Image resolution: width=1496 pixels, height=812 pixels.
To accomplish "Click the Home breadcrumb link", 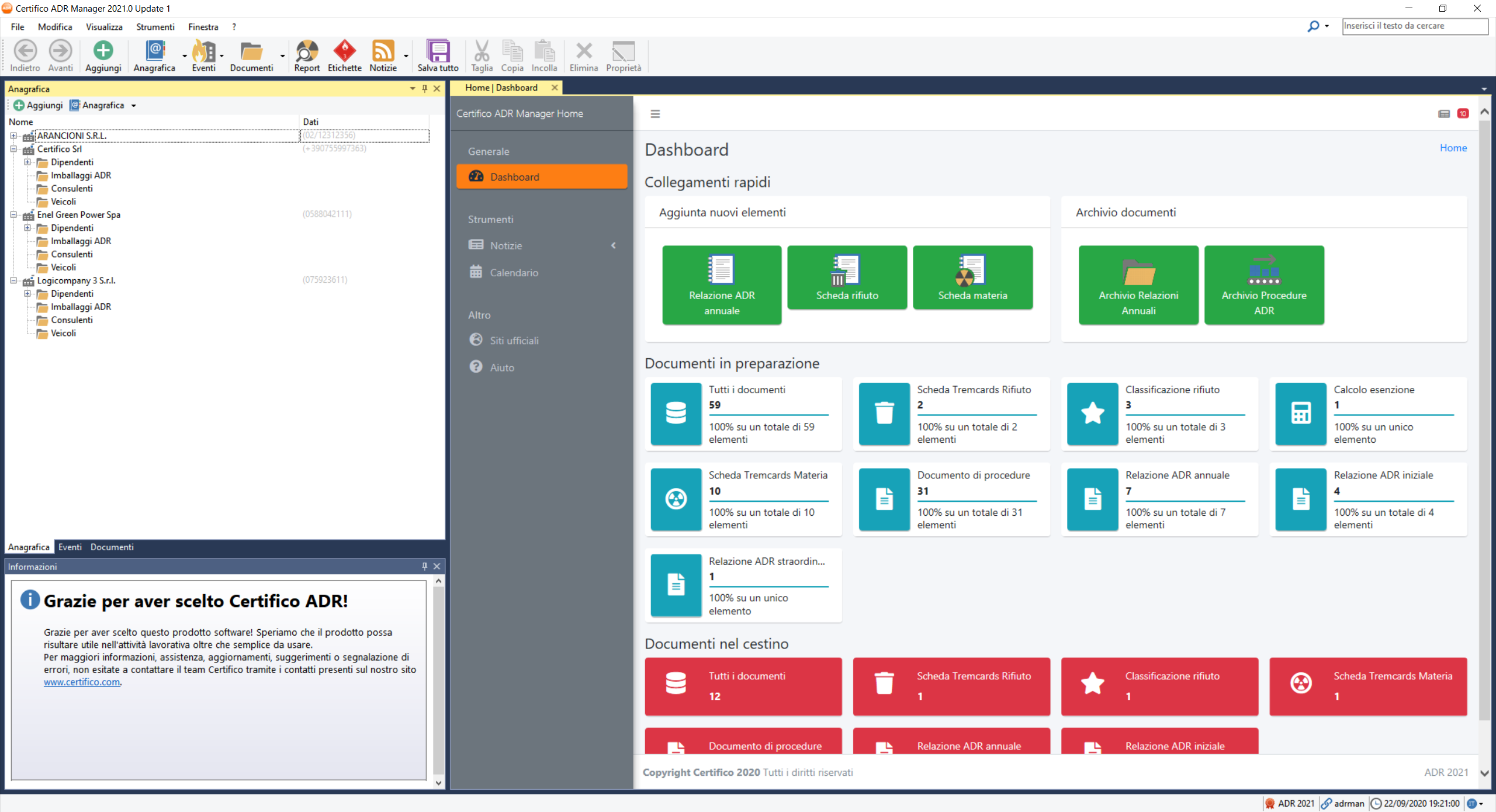I will pyautogui.click(x=1453, y=148).
